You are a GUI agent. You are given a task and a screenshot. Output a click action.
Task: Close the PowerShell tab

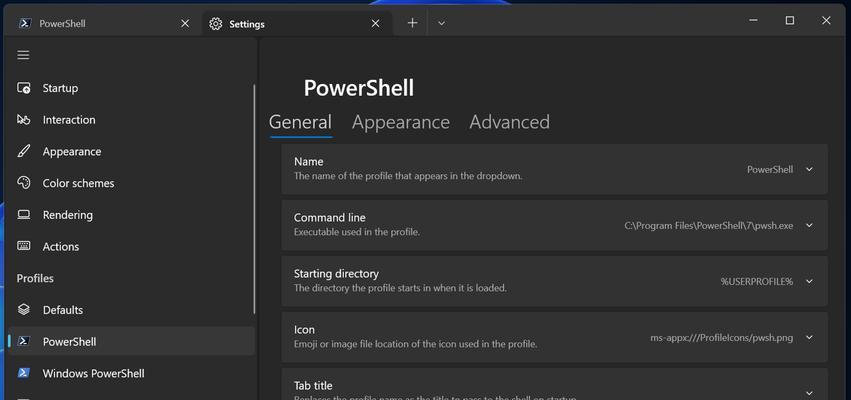185,23
